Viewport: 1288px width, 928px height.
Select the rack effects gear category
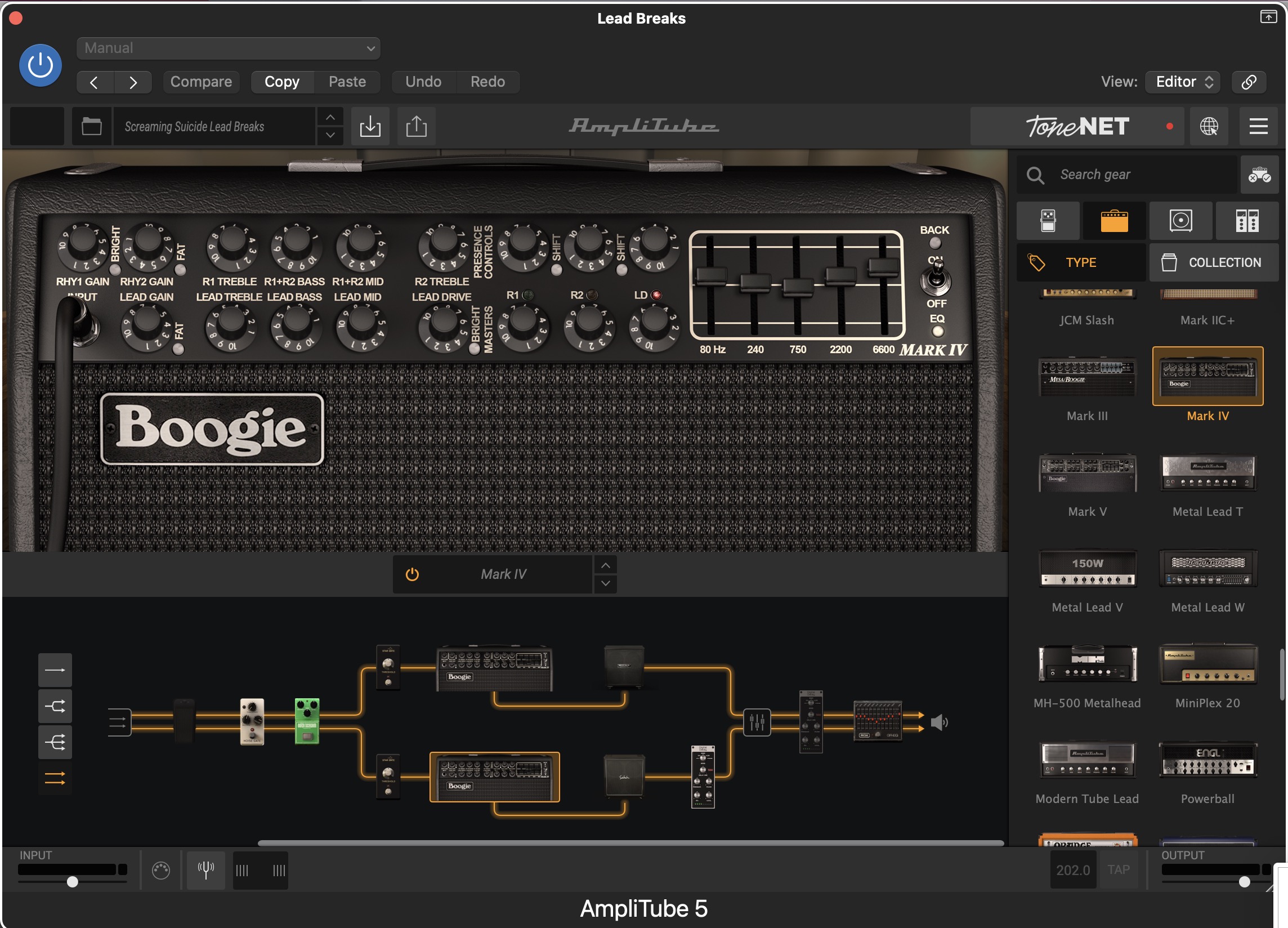click(1247, 221)
